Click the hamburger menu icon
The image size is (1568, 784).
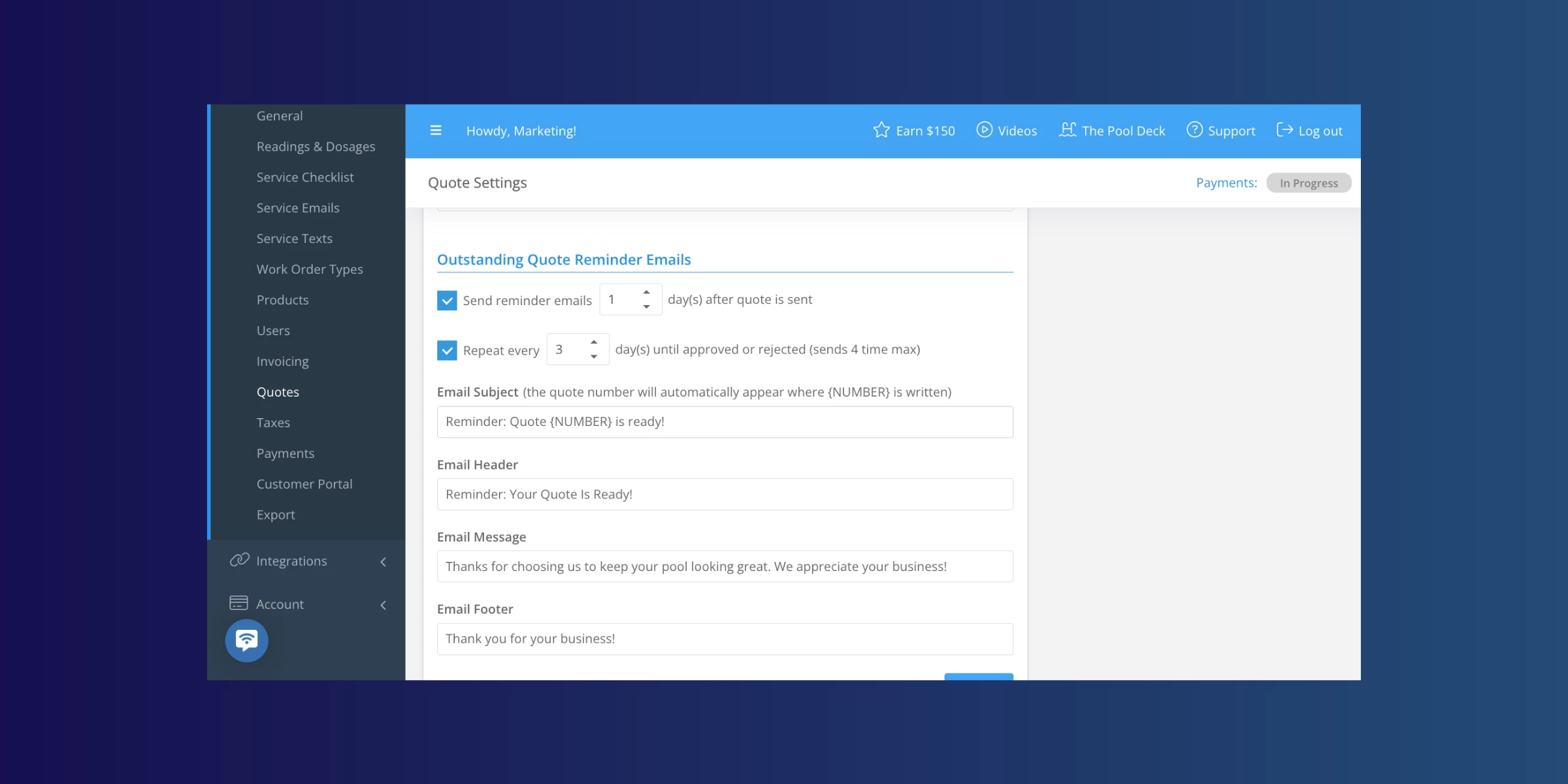click(436, 131)
